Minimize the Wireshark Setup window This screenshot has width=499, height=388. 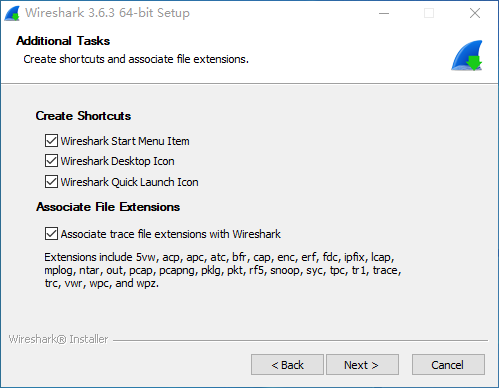click(384, 13)
